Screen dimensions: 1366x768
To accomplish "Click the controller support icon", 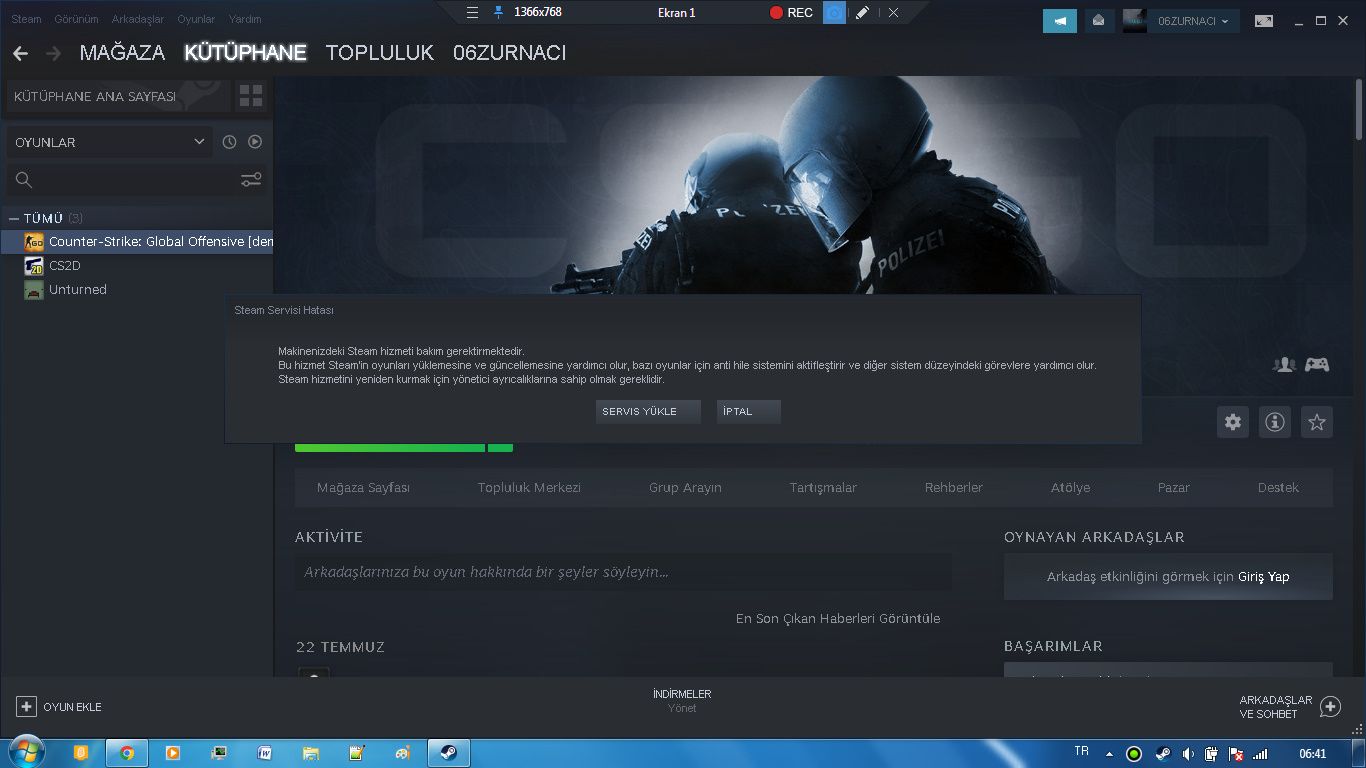I will (1317, 365).
